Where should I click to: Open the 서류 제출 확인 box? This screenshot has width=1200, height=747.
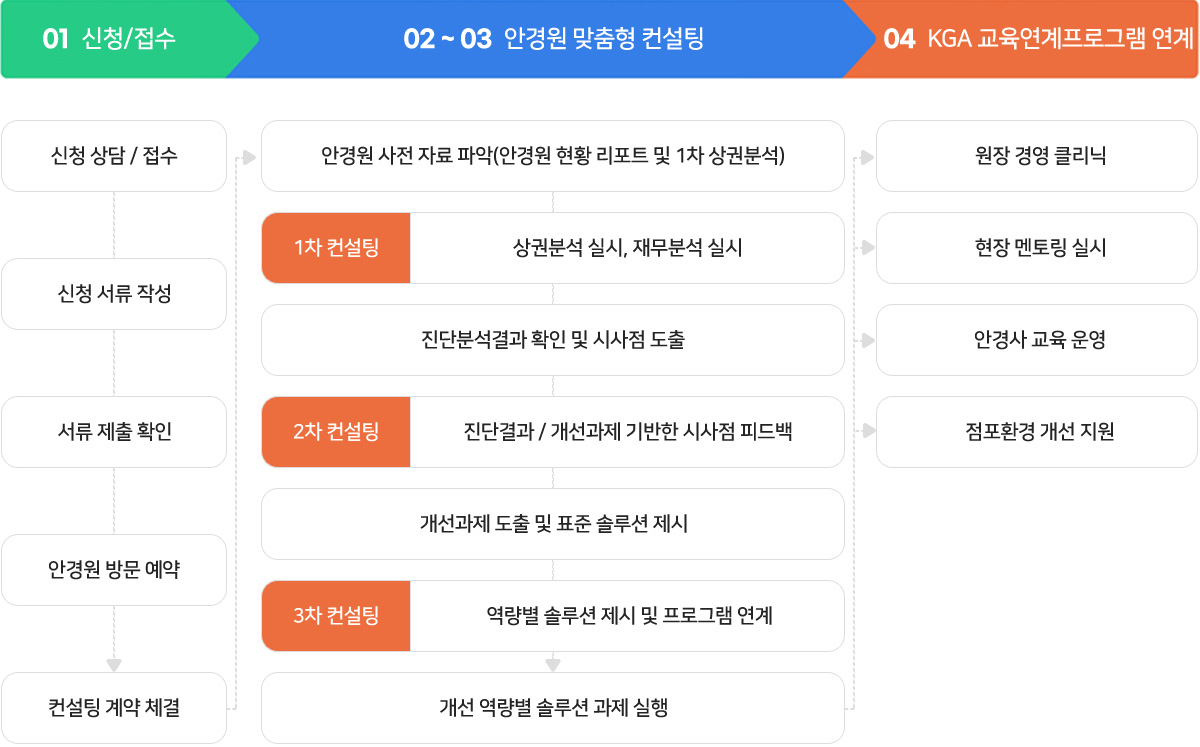click(114, 432)
